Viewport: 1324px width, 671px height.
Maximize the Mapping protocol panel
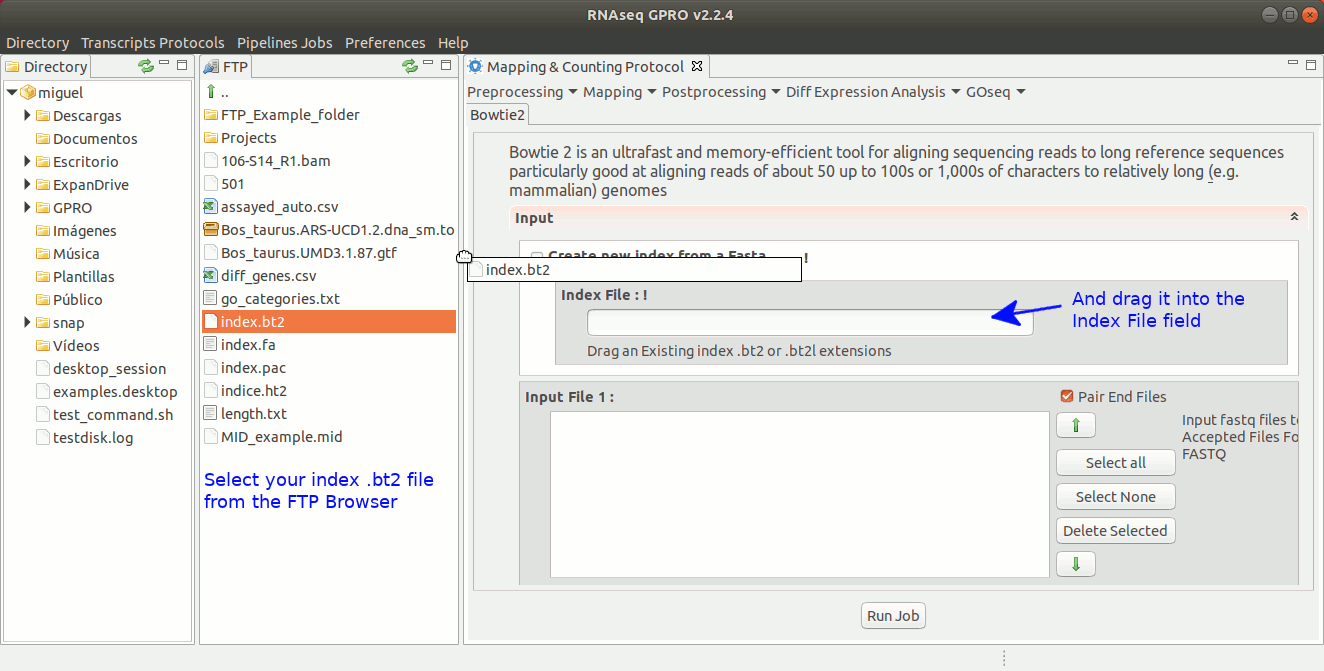pos(1311,65)
